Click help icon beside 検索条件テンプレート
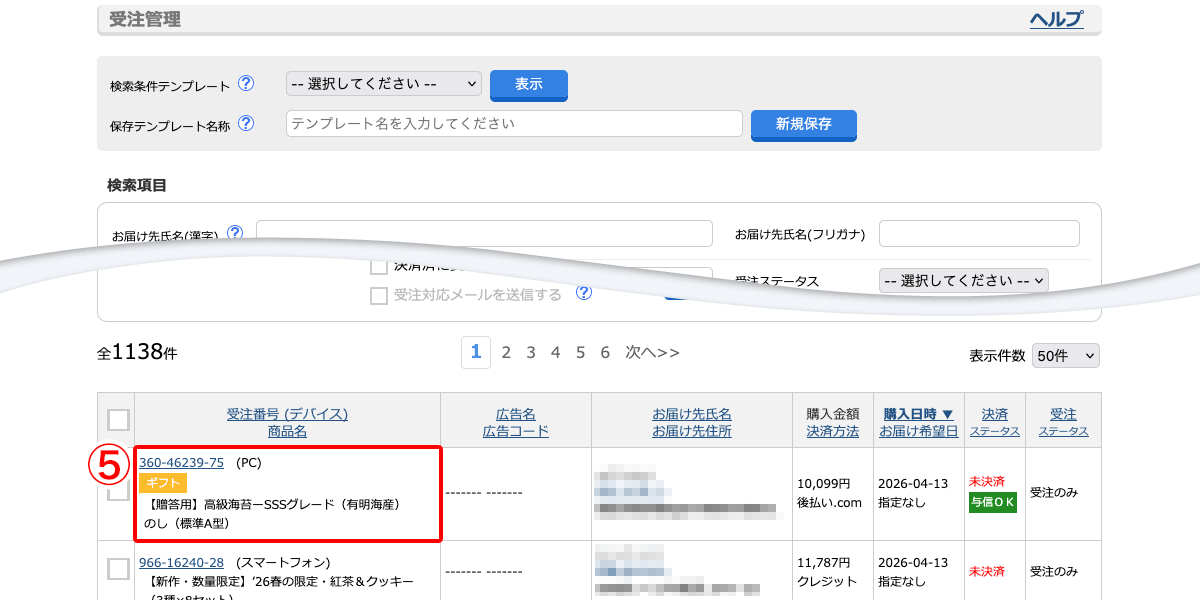The image size is (1200, 600). pyautogui.click(x=246, y=84)
